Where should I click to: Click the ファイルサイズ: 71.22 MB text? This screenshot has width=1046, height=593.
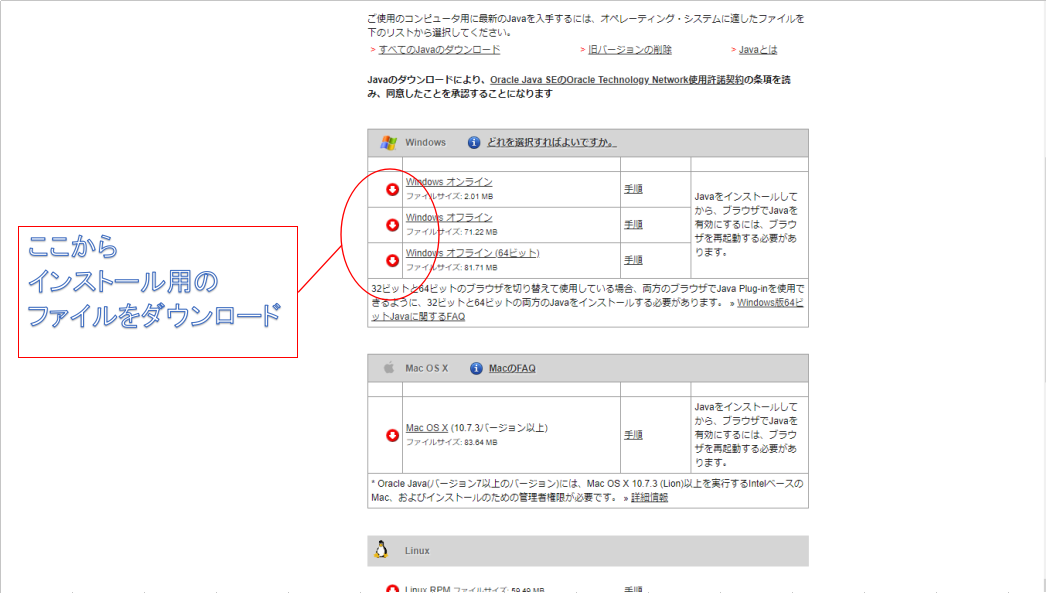click(x=452, y=232)
